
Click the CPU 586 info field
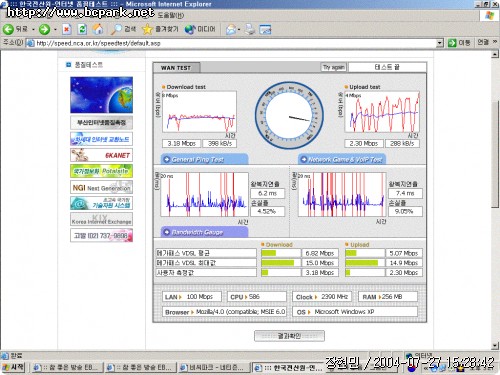(x=257, y=297)
